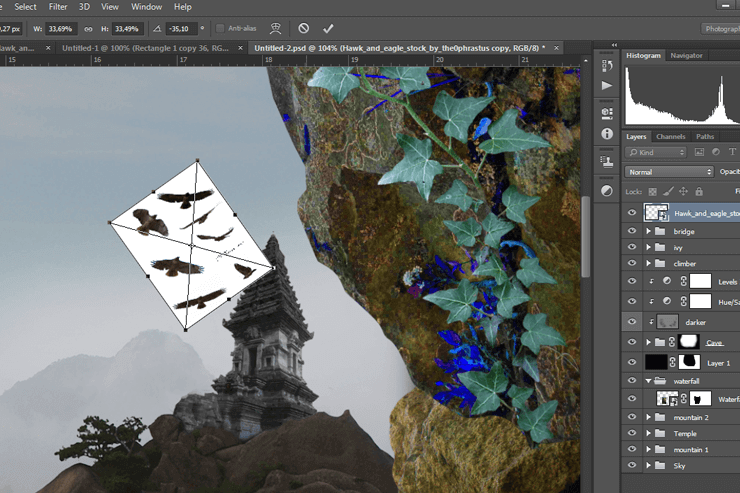The image size is (740, 493).
Task: Enable the Anti-alias checkbox
Action: point(218,29)
